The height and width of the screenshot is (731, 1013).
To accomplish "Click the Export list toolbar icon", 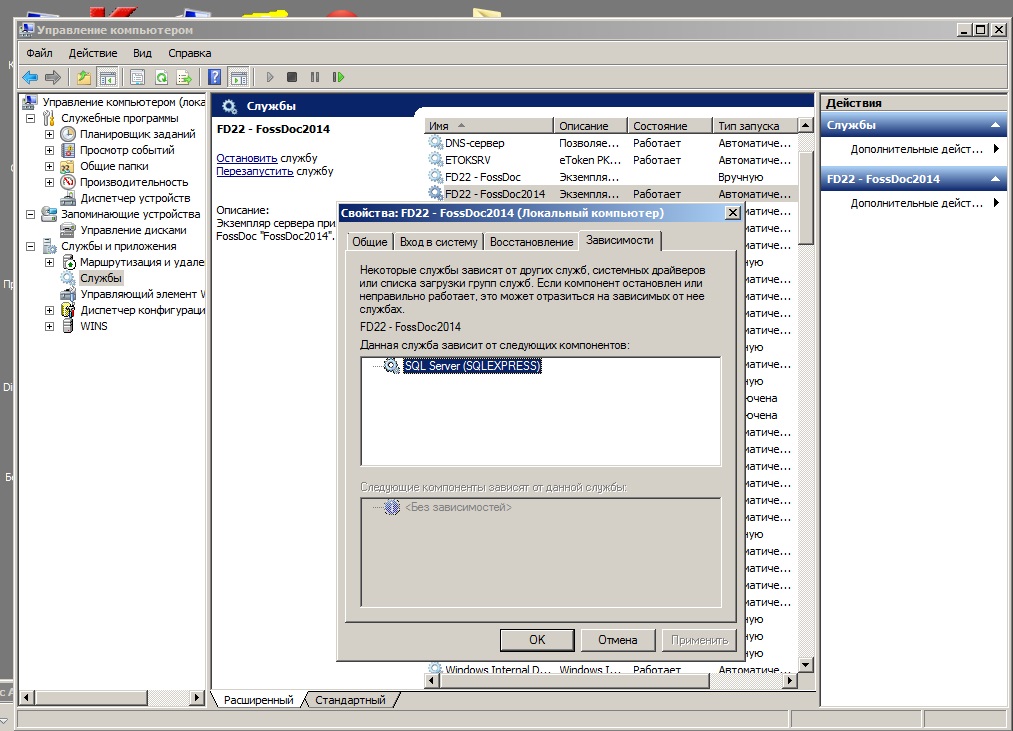I will pyautogui.click(x=184, y=77).
